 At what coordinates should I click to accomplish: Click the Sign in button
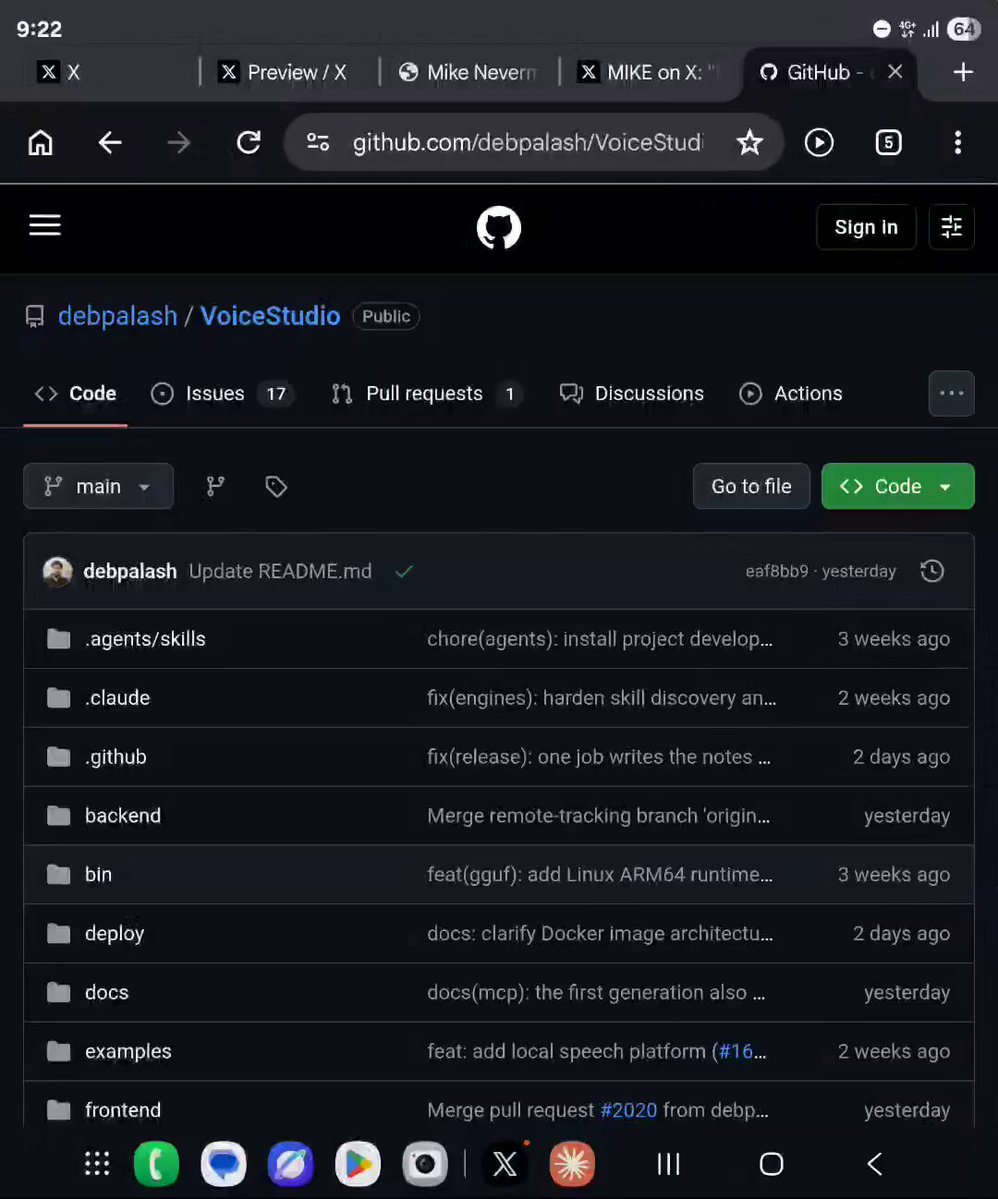click(866, 227)
